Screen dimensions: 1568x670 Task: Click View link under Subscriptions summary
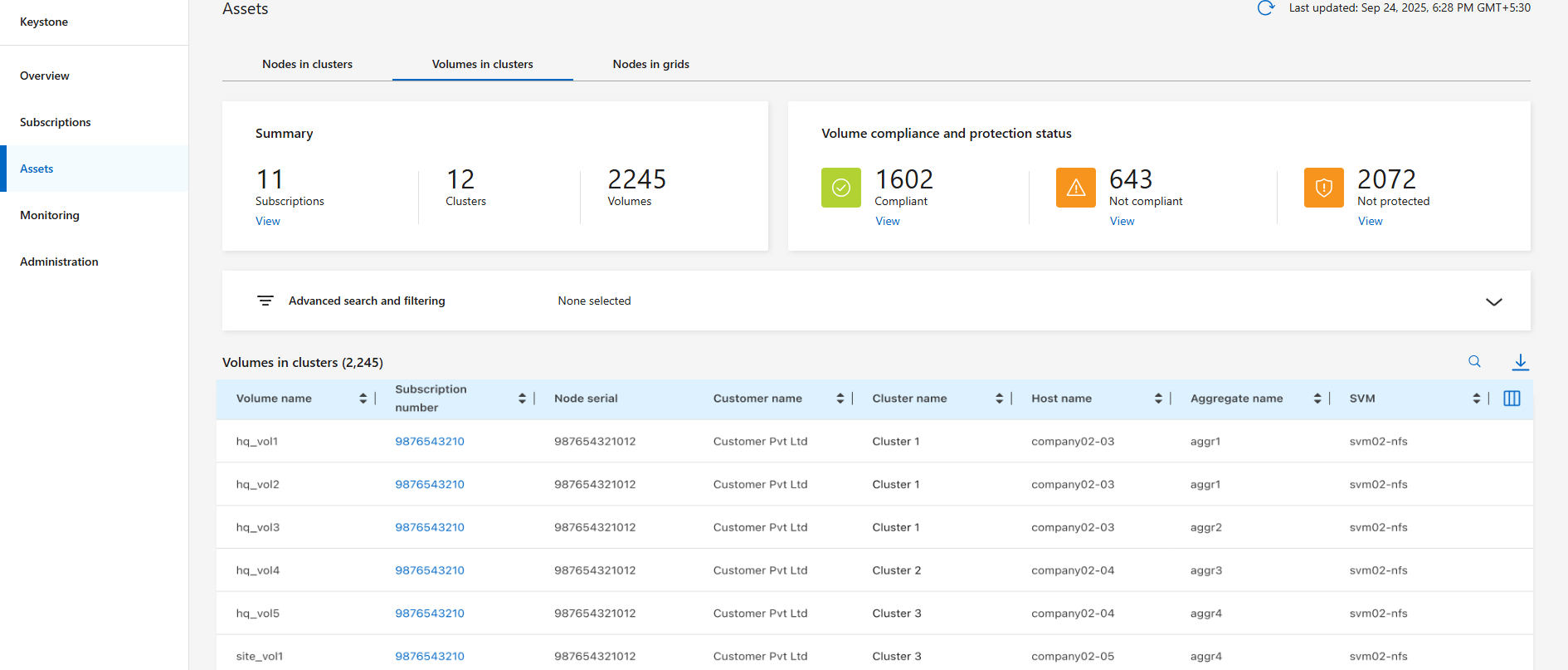pyautogui.click(x=267, y=221)
